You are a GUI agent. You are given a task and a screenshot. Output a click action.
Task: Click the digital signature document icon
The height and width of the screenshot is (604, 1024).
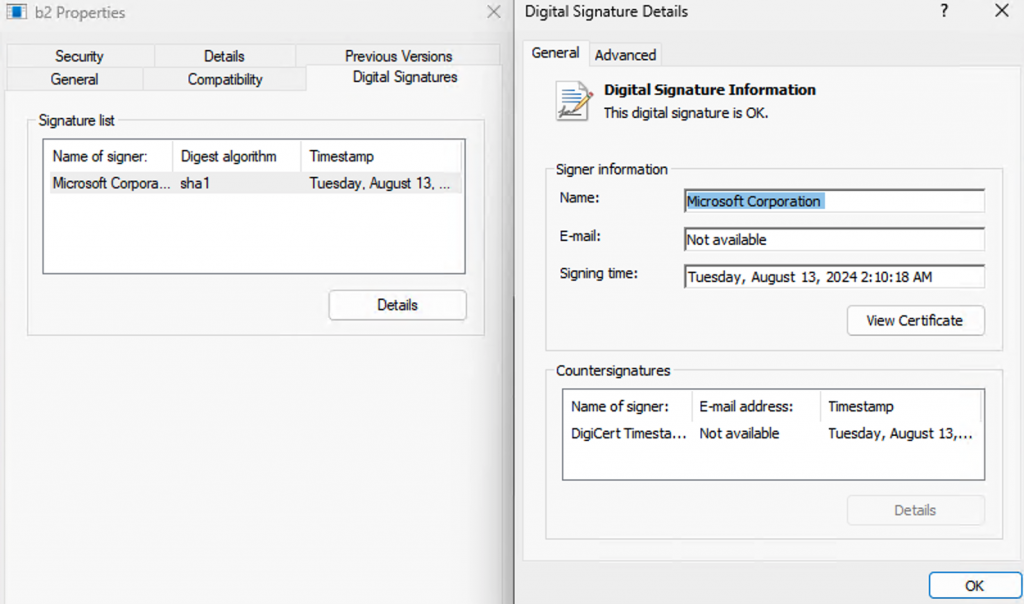574,101
